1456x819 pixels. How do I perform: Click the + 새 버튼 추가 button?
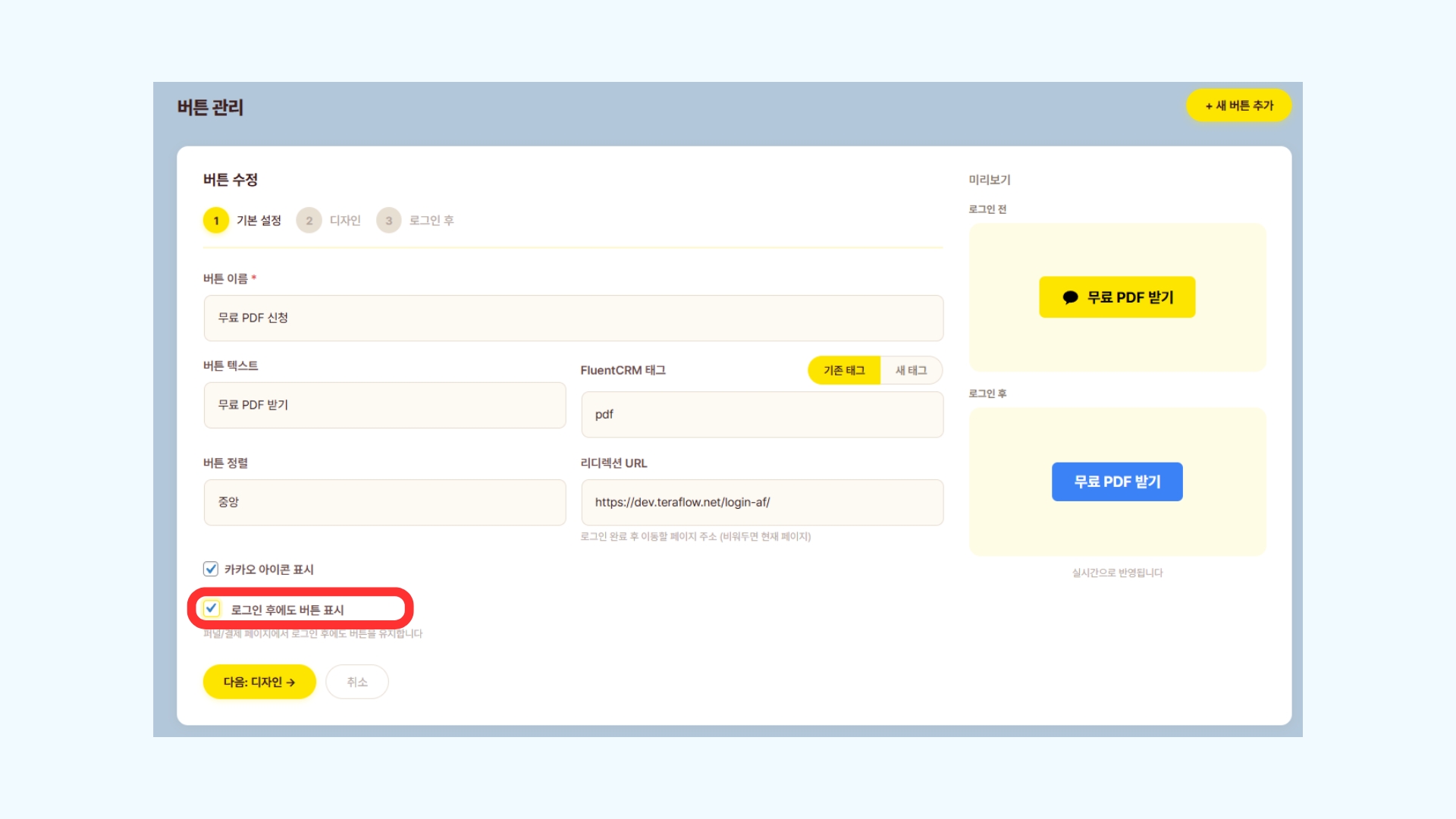point(1239,105)
